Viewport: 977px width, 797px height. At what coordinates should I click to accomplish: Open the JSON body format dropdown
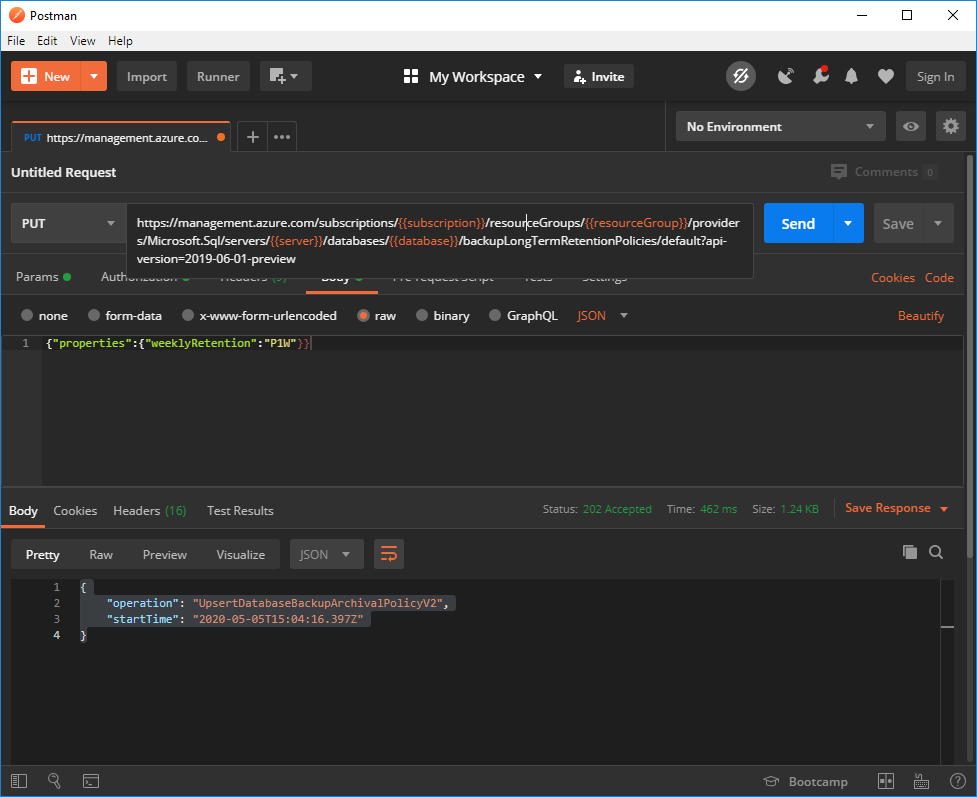click(602, 315)
